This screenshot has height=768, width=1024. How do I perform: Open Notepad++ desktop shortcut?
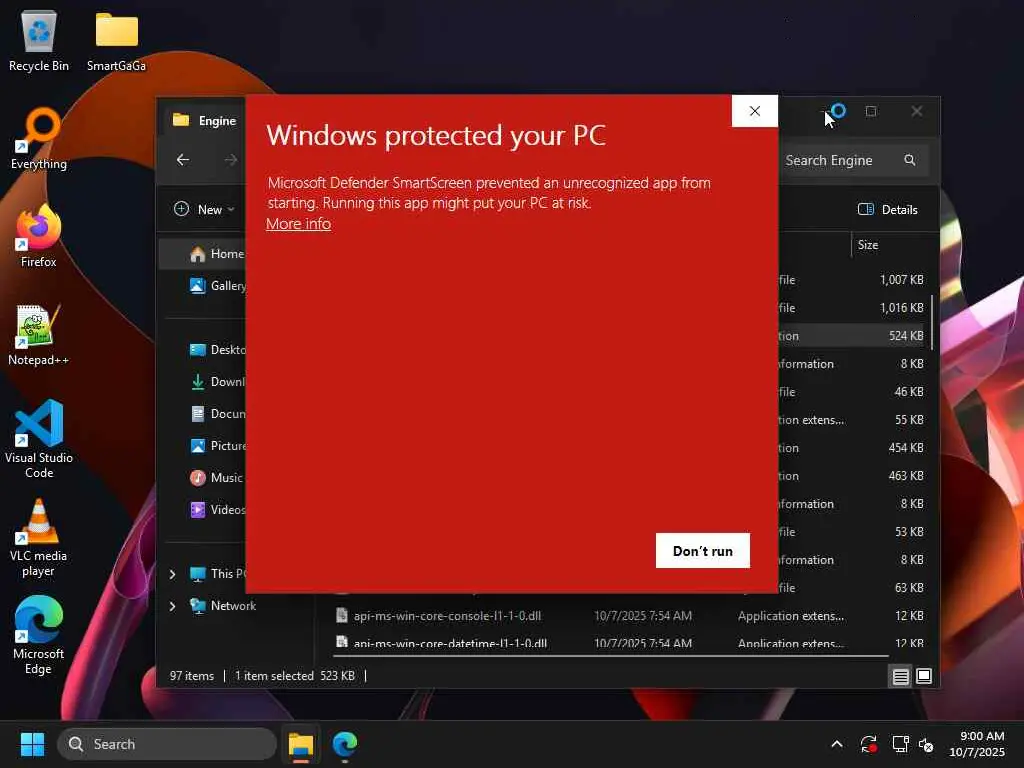(x=39, y=334)
